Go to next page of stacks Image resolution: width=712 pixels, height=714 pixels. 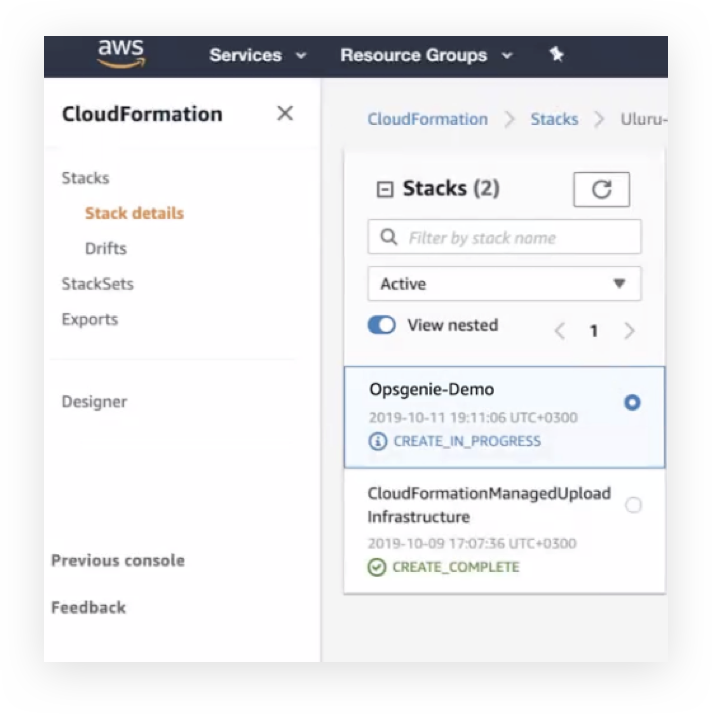pyautogui.click(x=629, y=331)
